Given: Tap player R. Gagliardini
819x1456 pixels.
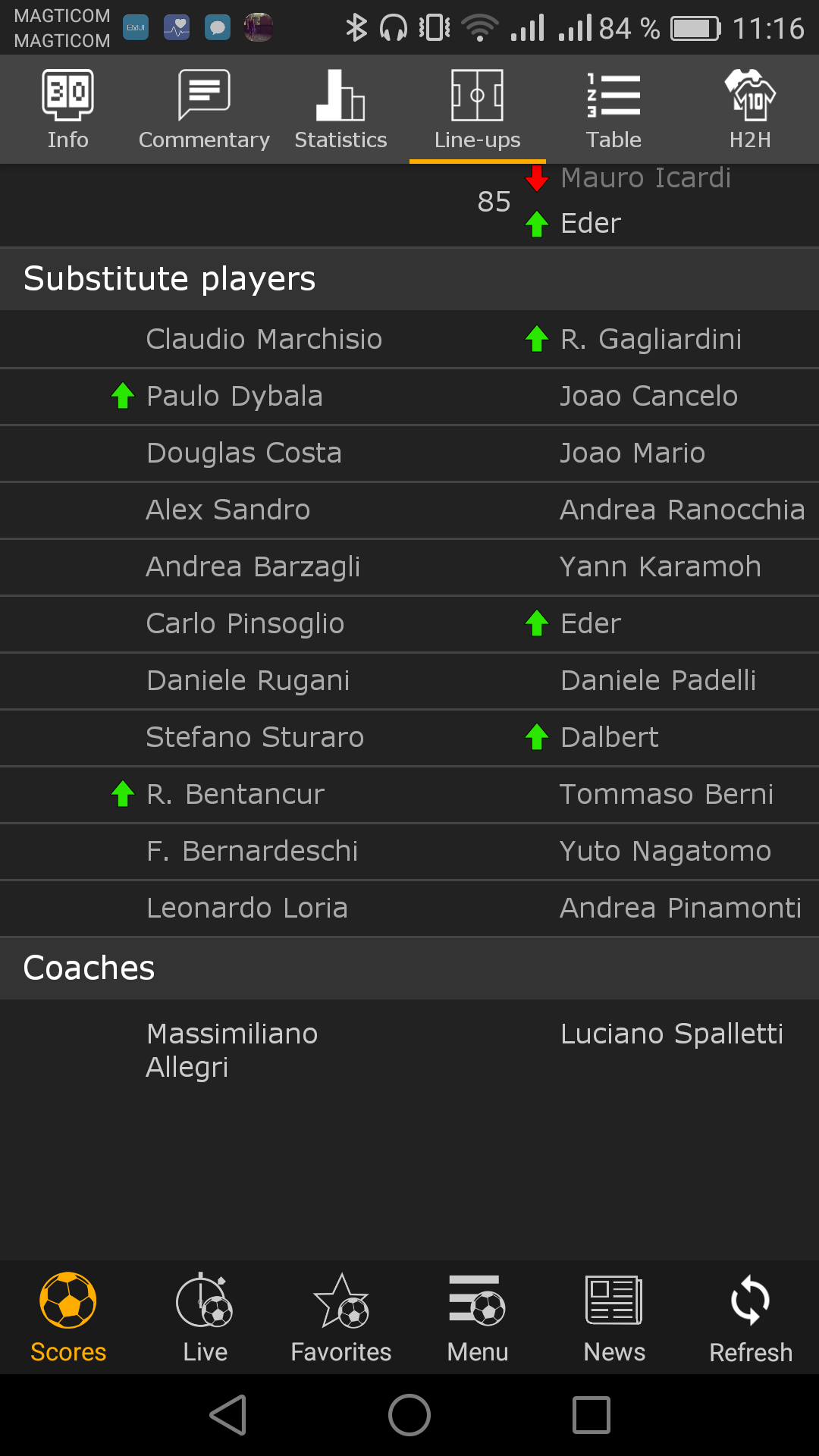Looking at the screenshot, I should pos(651,340).
